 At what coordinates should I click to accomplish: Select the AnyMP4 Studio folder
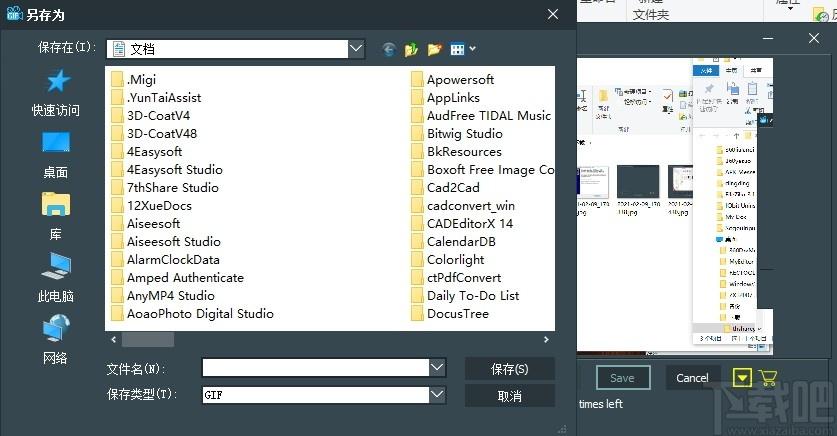[163, 296]
